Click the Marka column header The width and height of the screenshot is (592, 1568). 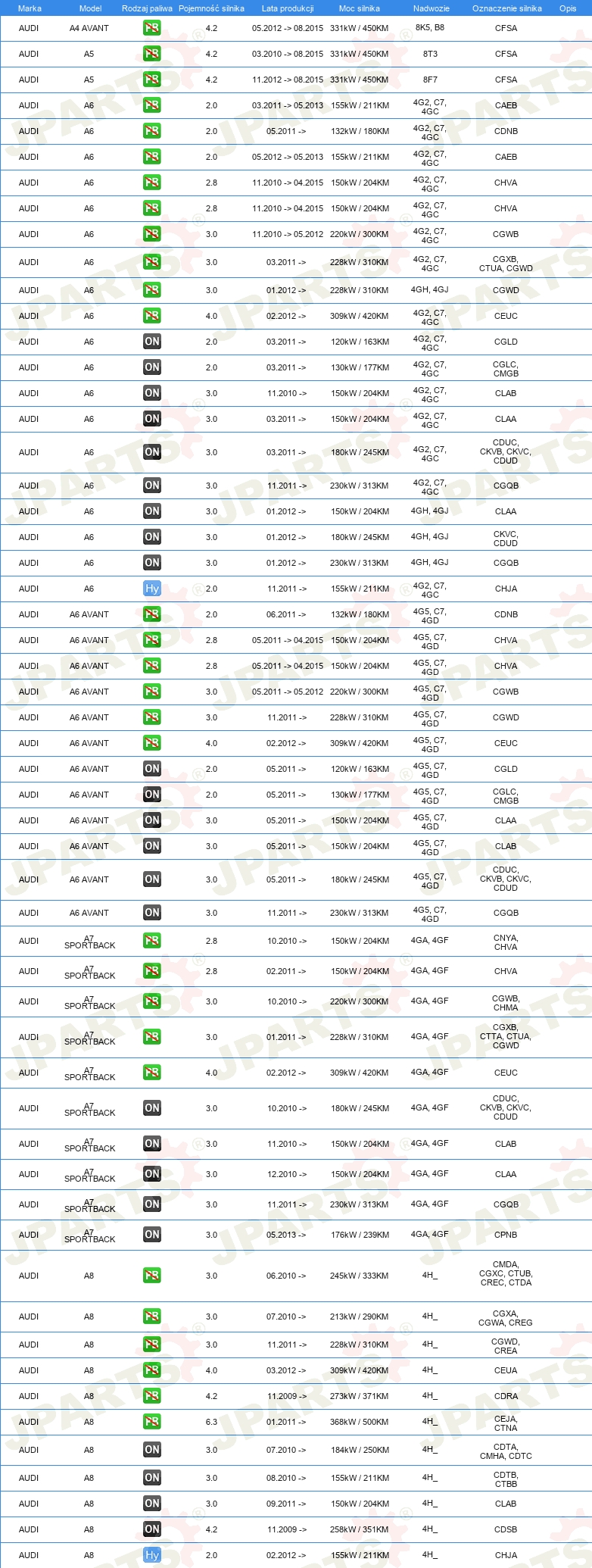(30, 8)
